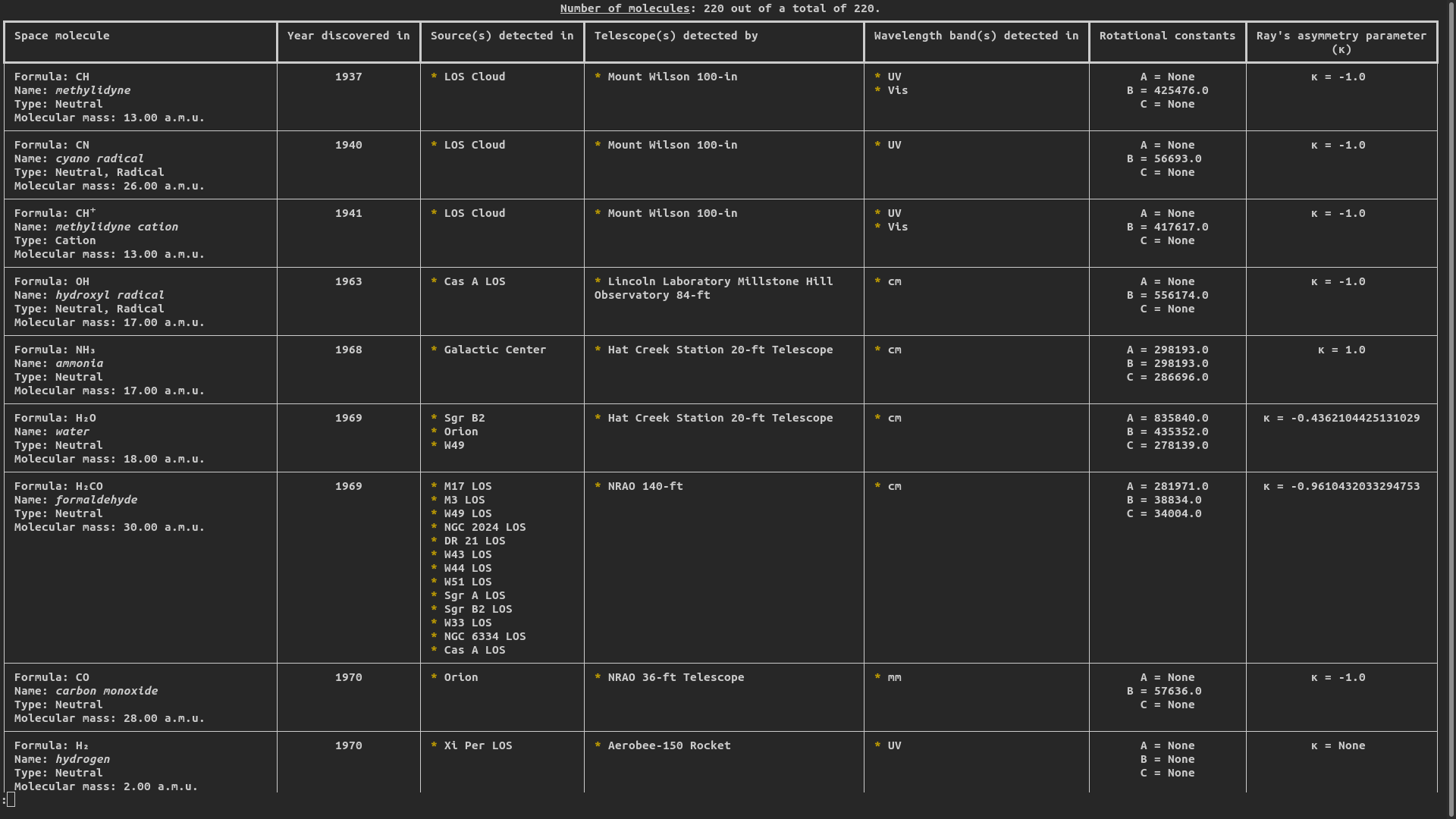Click 'κ = -0.4362104425131029' value
1456x819 pixels.
click(1341, 418)
